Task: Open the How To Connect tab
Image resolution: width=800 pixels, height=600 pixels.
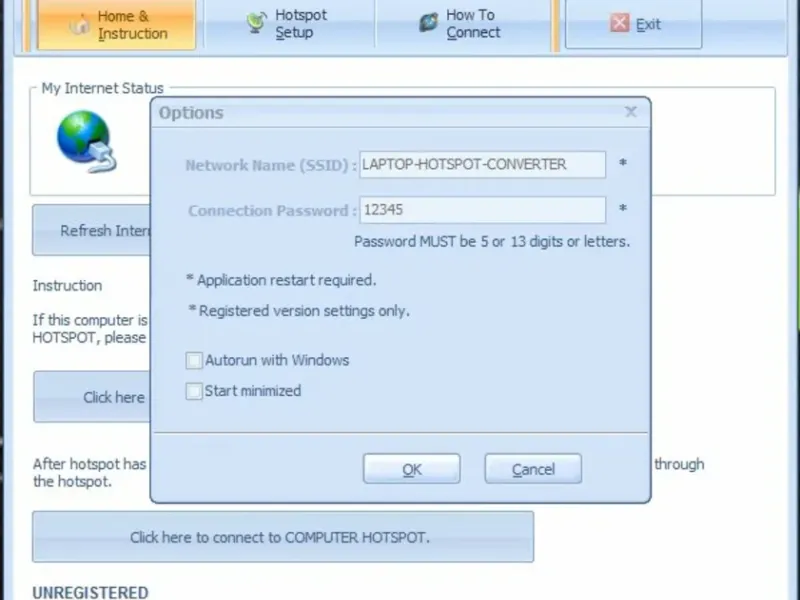Action: tap(462, 23)
